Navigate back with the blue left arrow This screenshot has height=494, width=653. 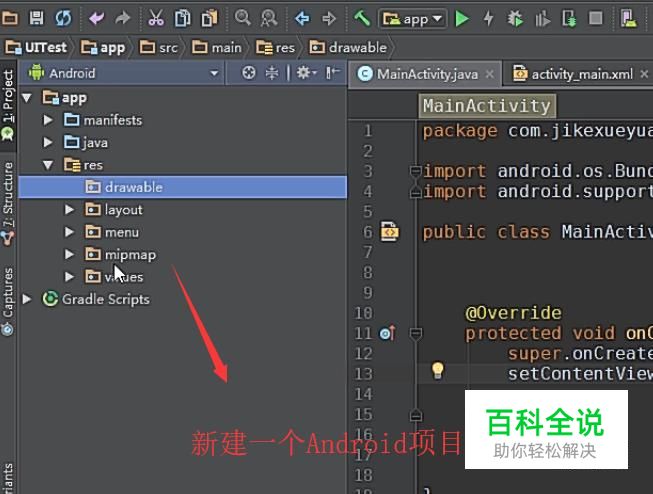tap(302, 18)
